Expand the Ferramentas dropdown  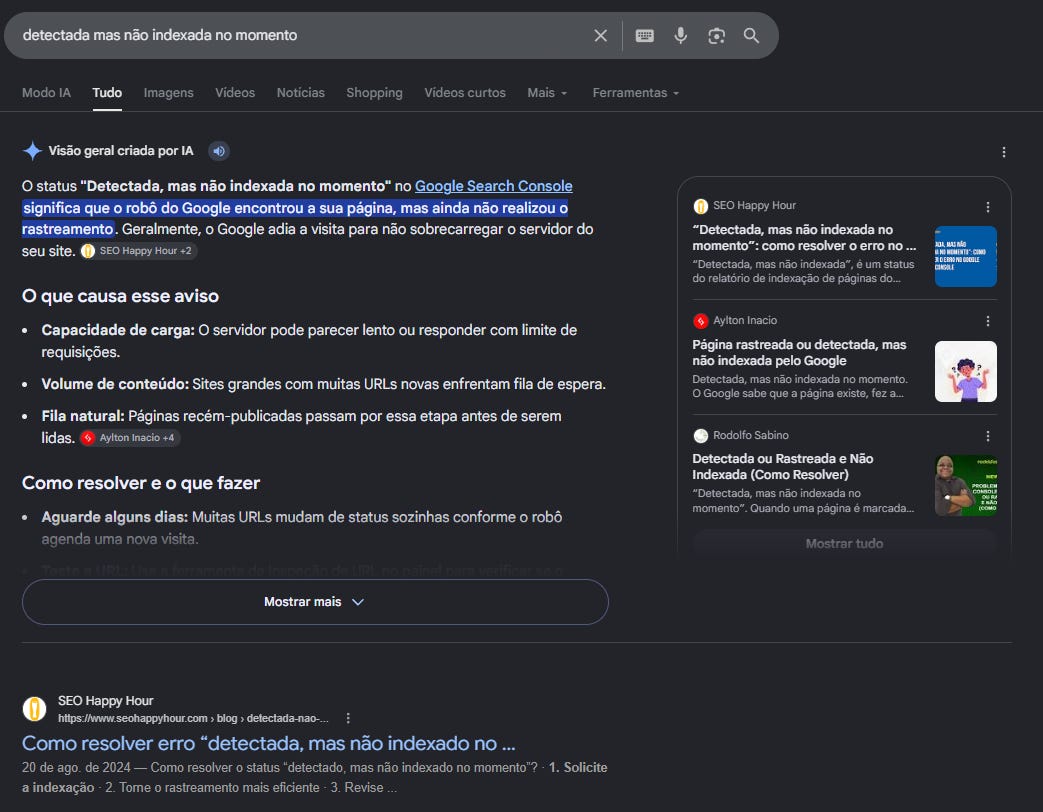[x=636, y=93]
